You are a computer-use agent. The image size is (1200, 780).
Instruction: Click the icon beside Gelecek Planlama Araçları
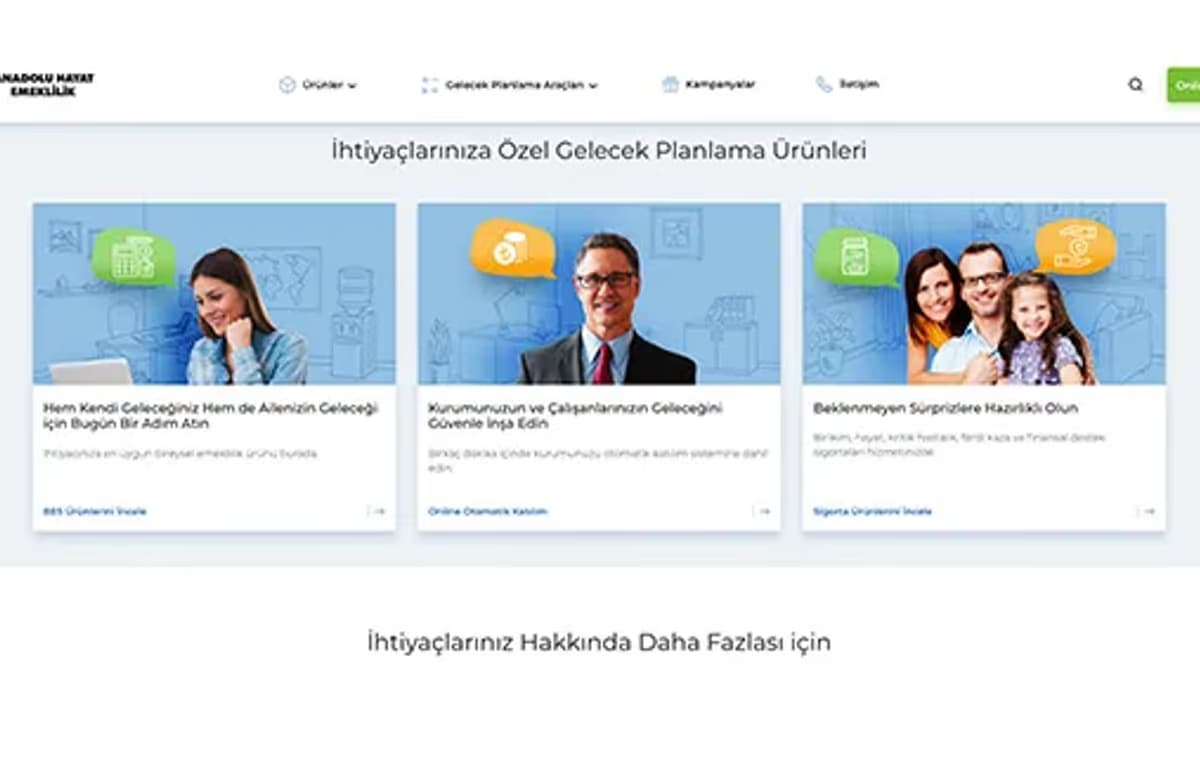pyautogui.click(x=430, y=85)
